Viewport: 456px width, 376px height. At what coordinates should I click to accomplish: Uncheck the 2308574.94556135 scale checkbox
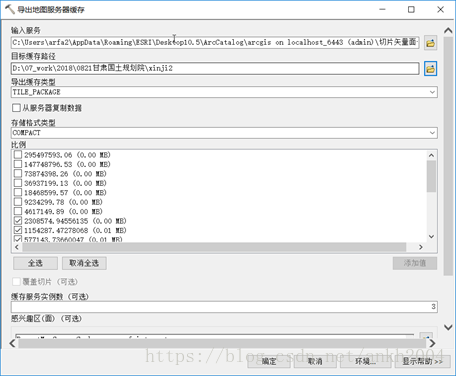coord(18,221)
